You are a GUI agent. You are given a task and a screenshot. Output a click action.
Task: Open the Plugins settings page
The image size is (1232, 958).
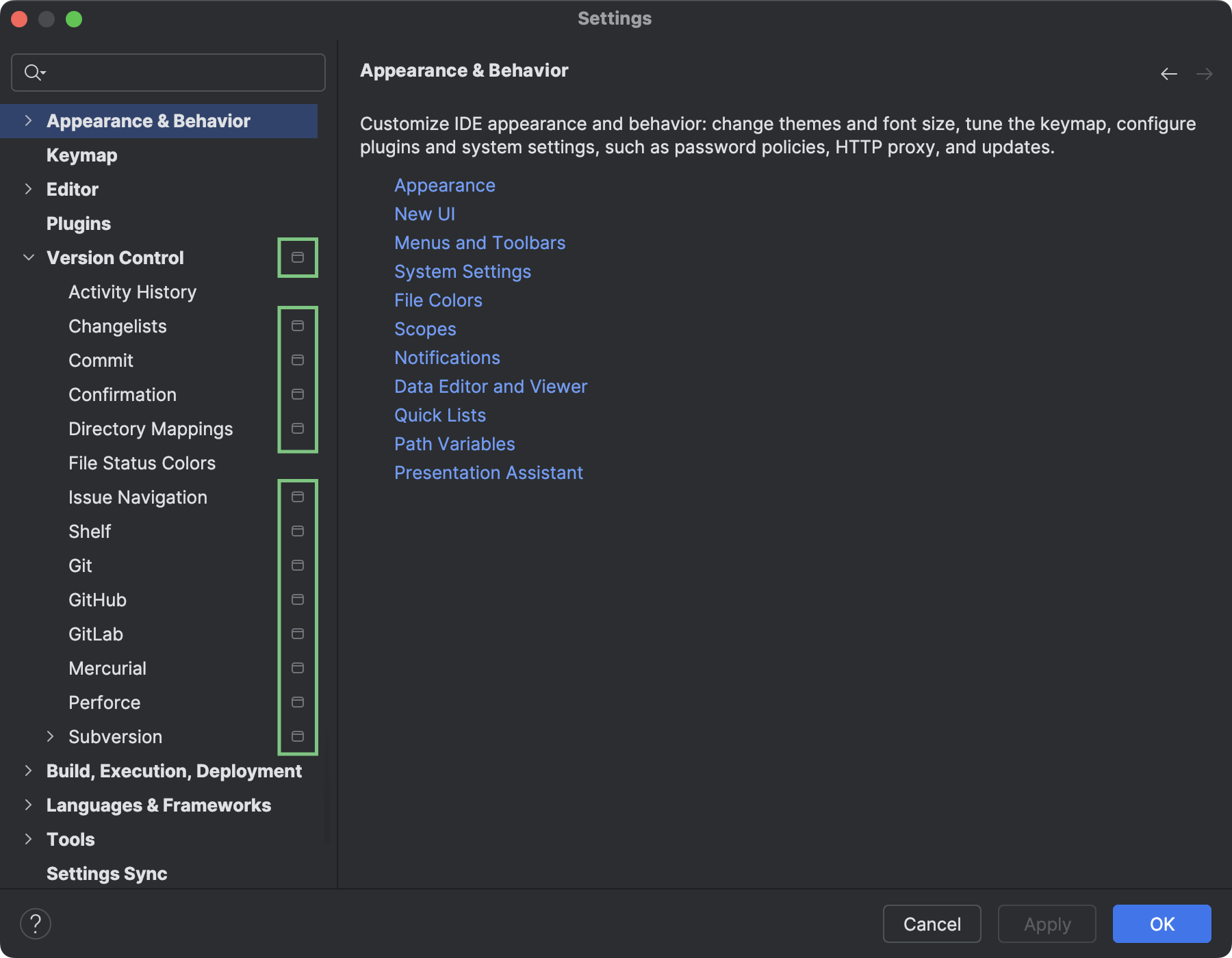tap(78, 223)
